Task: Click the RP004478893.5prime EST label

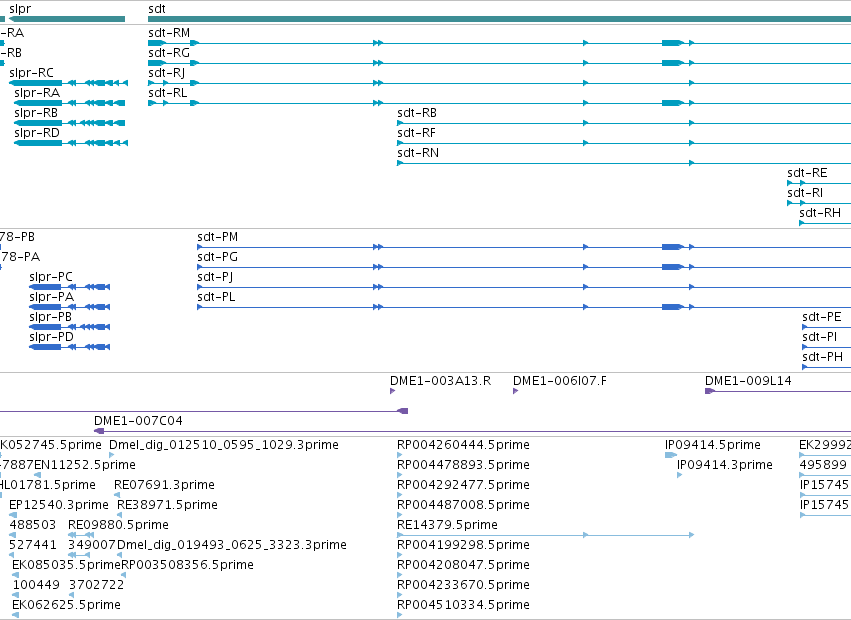Action: tap(463, 465)
